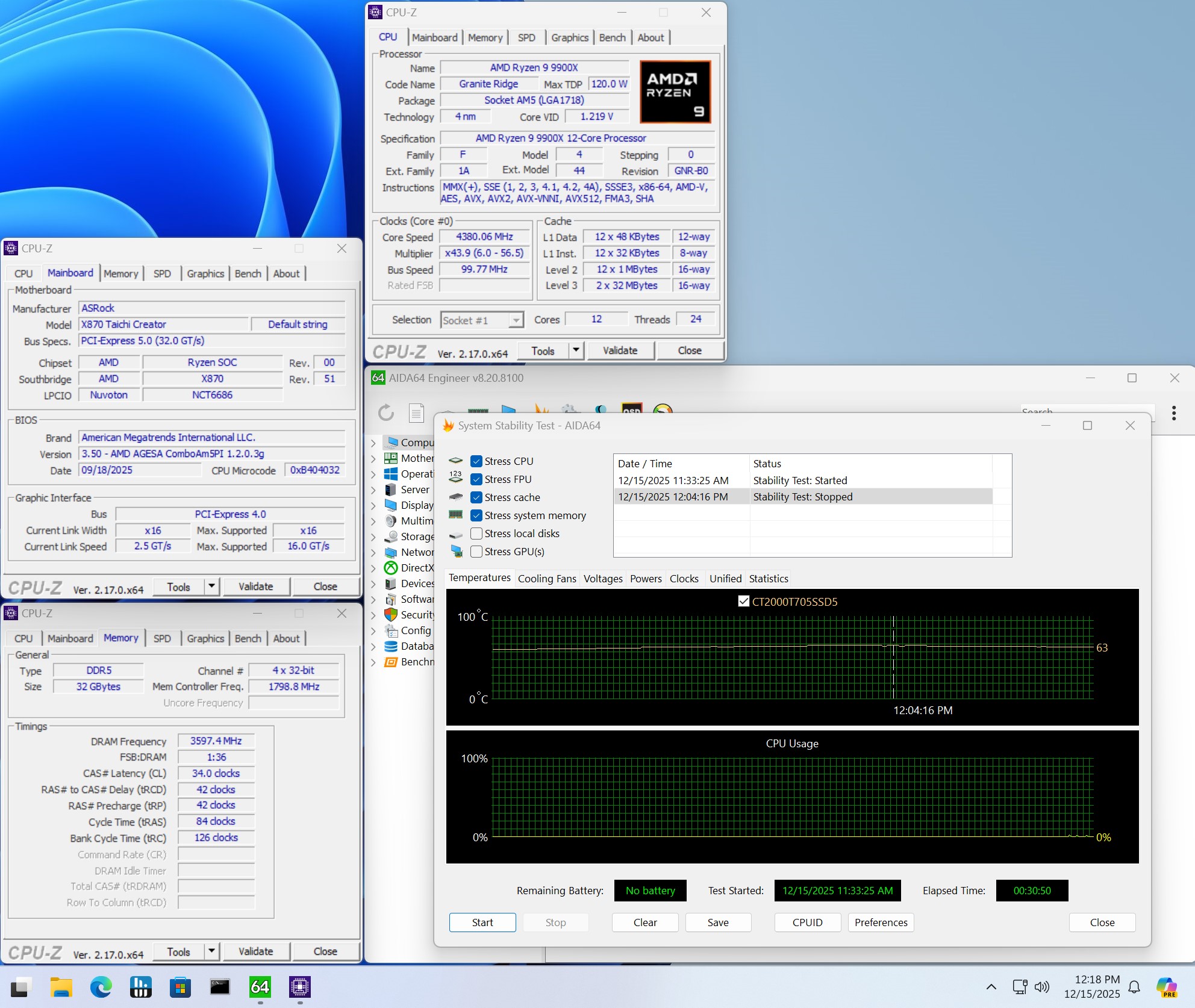Switch to the SPD tab in CPU-Z
The image size is (1195, 1008).
pyautogui.click(x=526, y=37)
